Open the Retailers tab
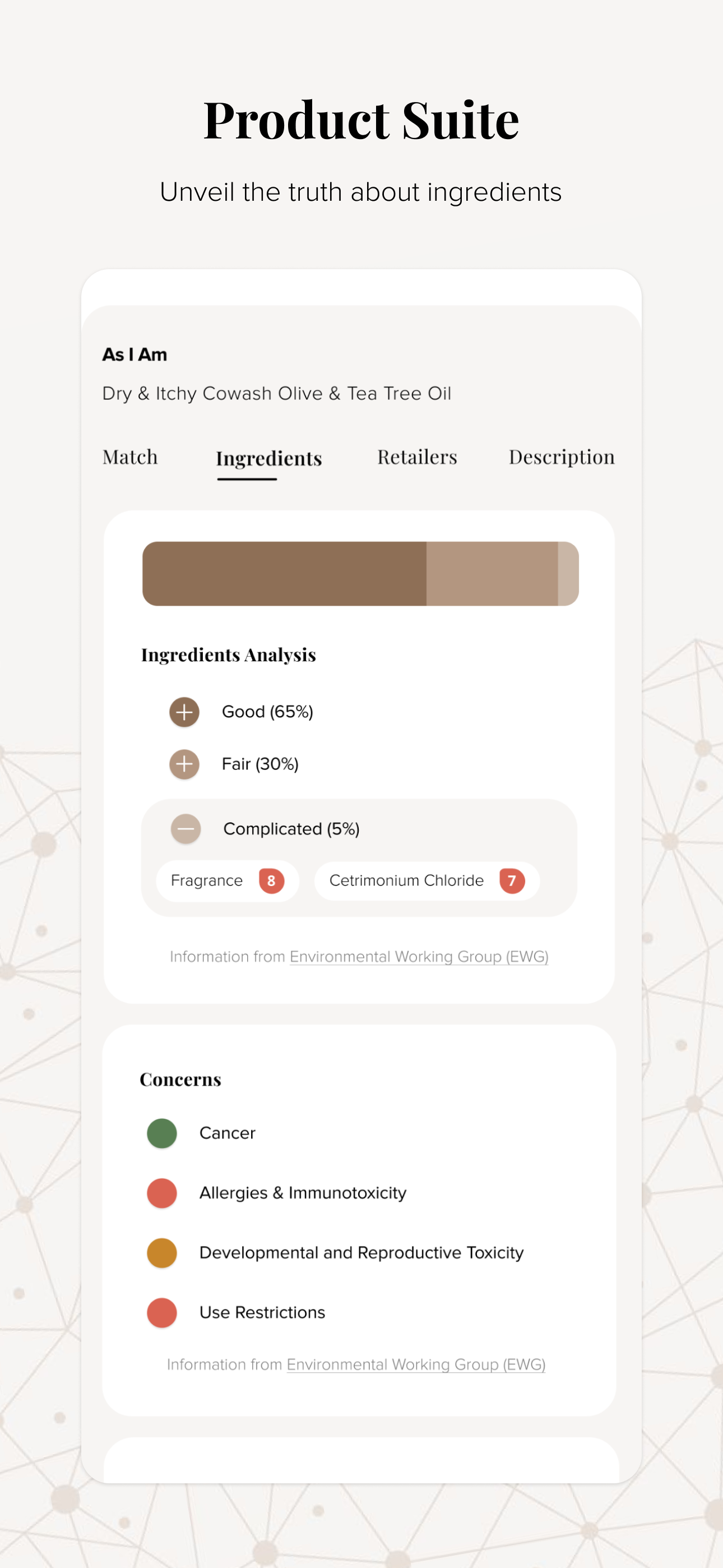 pos(417,457)
